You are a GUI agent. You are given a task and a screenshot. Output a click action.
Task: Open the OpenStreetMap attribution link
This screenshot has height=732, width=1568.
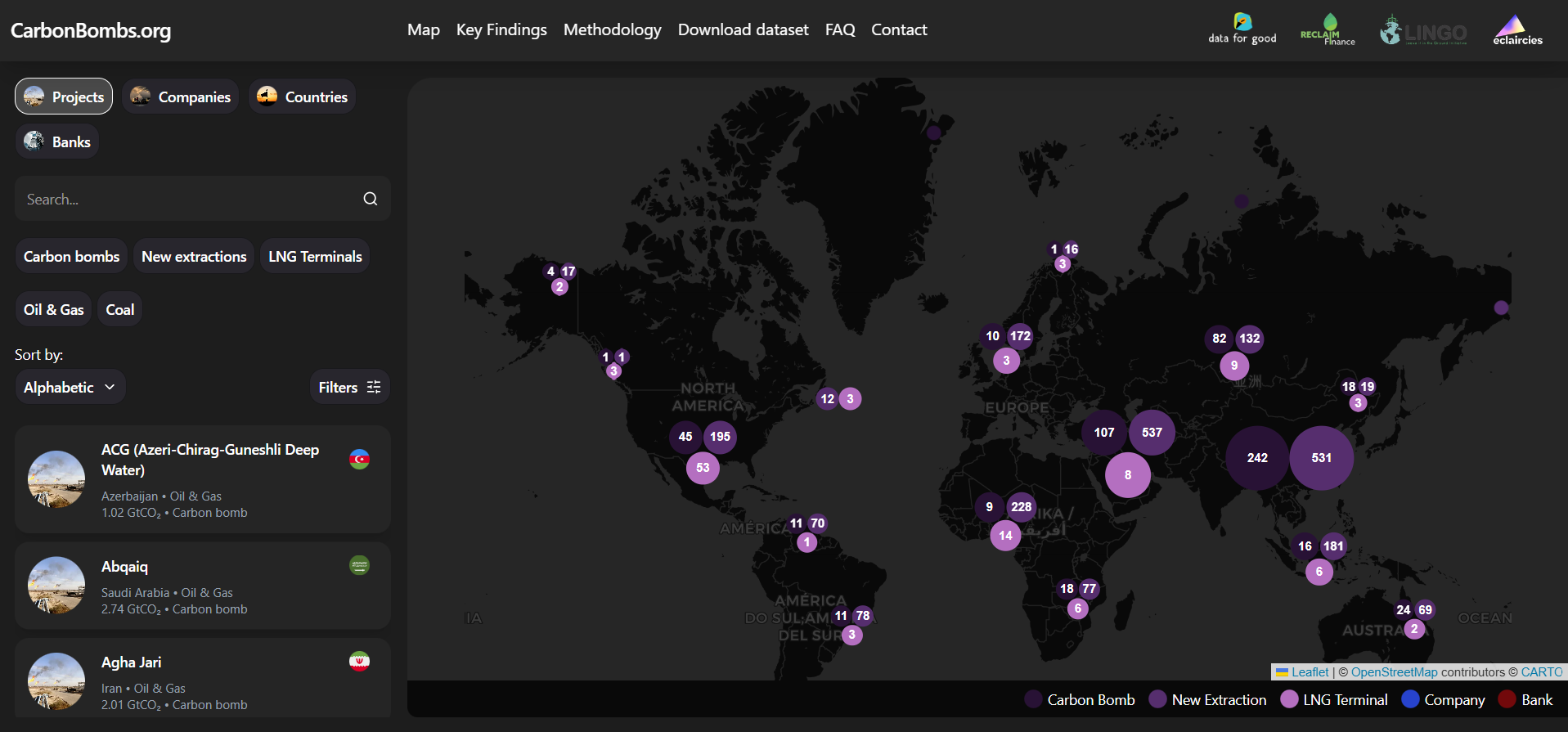(1394, 671)
